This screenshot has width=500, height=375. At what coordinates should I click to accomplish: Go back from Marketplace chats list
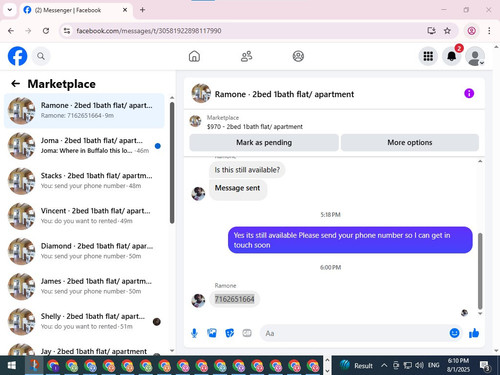[16, 84]
